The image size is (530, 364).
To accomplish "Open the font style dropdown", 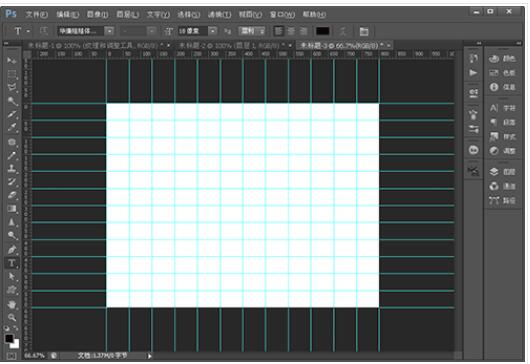I will coord(152,31).
